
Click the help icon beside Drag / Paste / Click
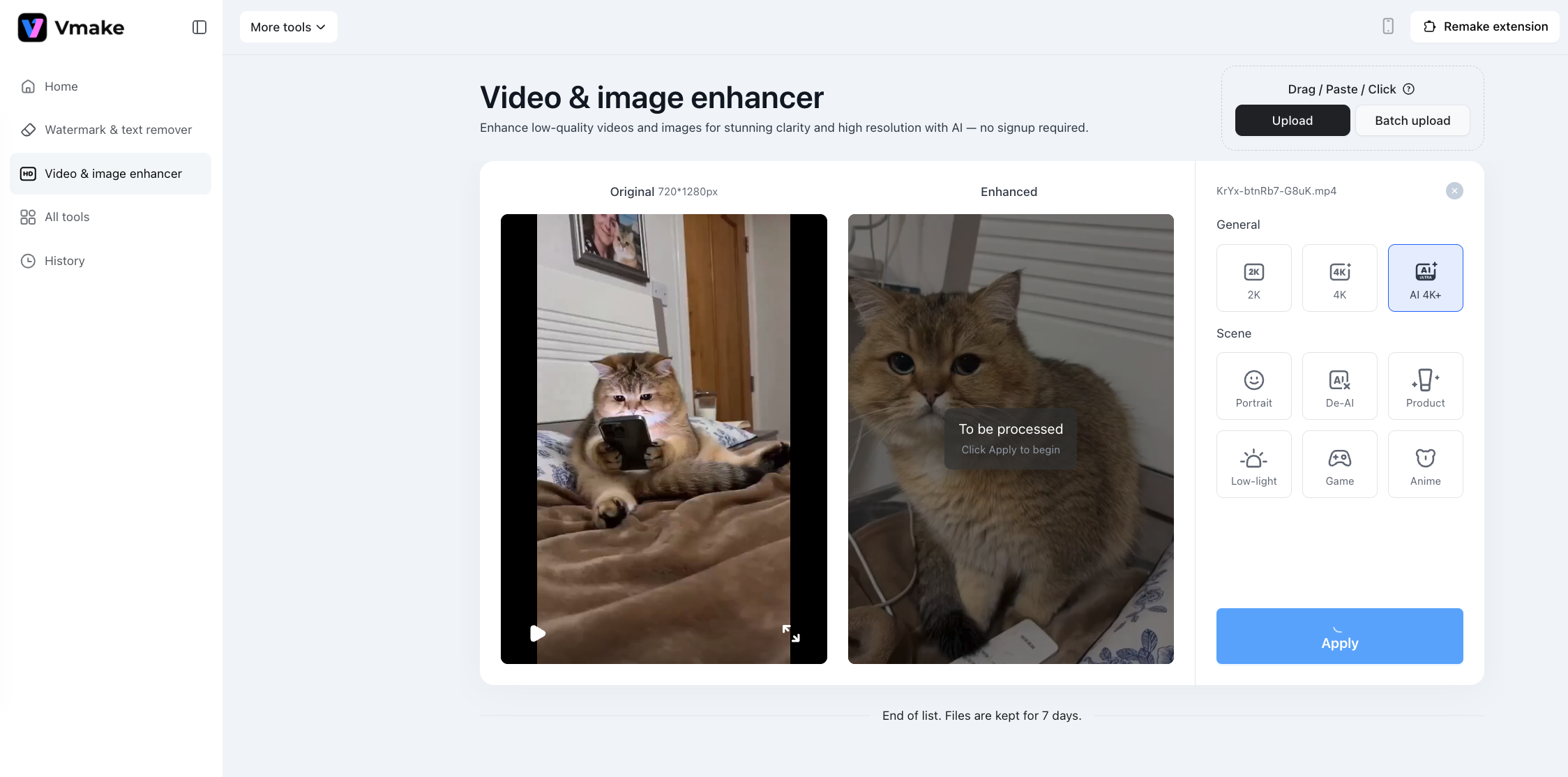[x=1409, y=89]
